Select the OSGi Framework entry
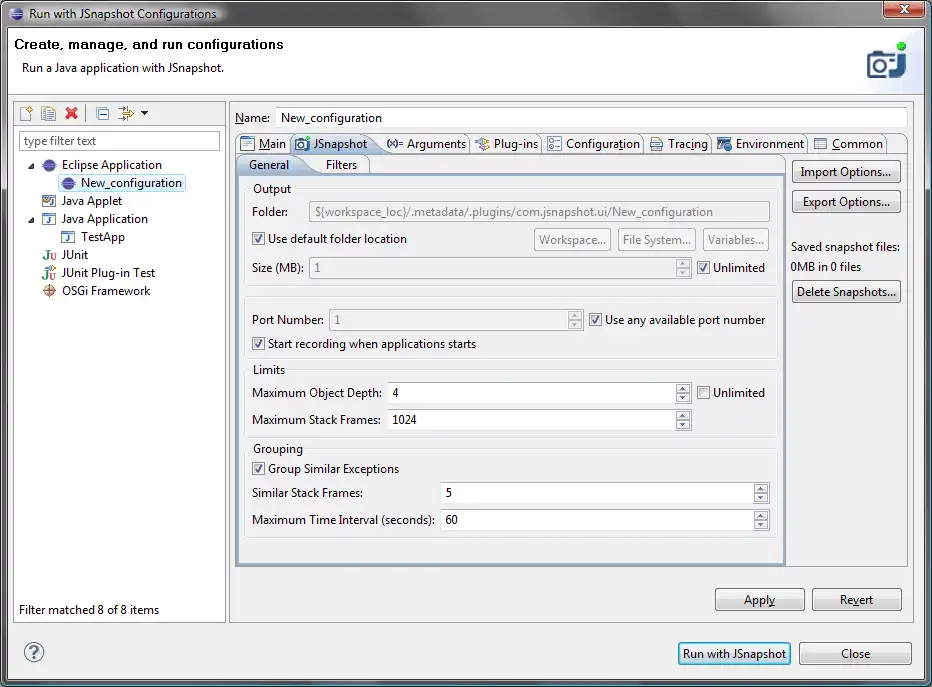The height and width of the screenshot is (687, 932). point(106,291)
